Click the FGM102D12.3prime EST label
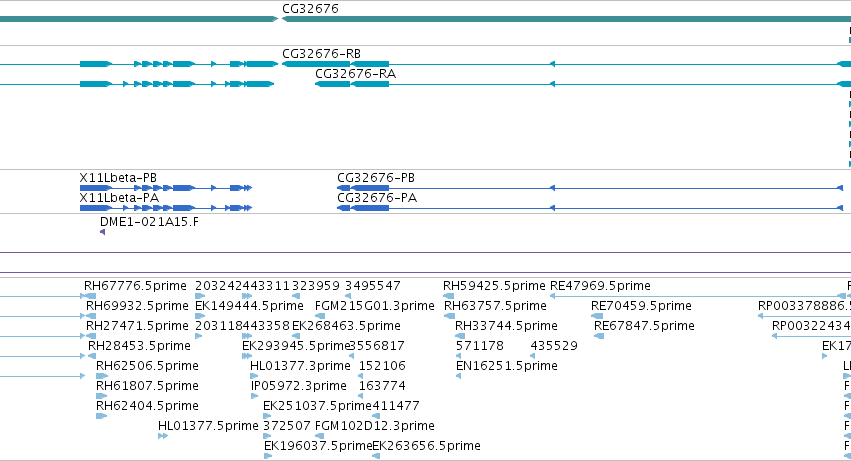Image resolution: width=851 pixels, height=461 pixels. coord(375,426)
